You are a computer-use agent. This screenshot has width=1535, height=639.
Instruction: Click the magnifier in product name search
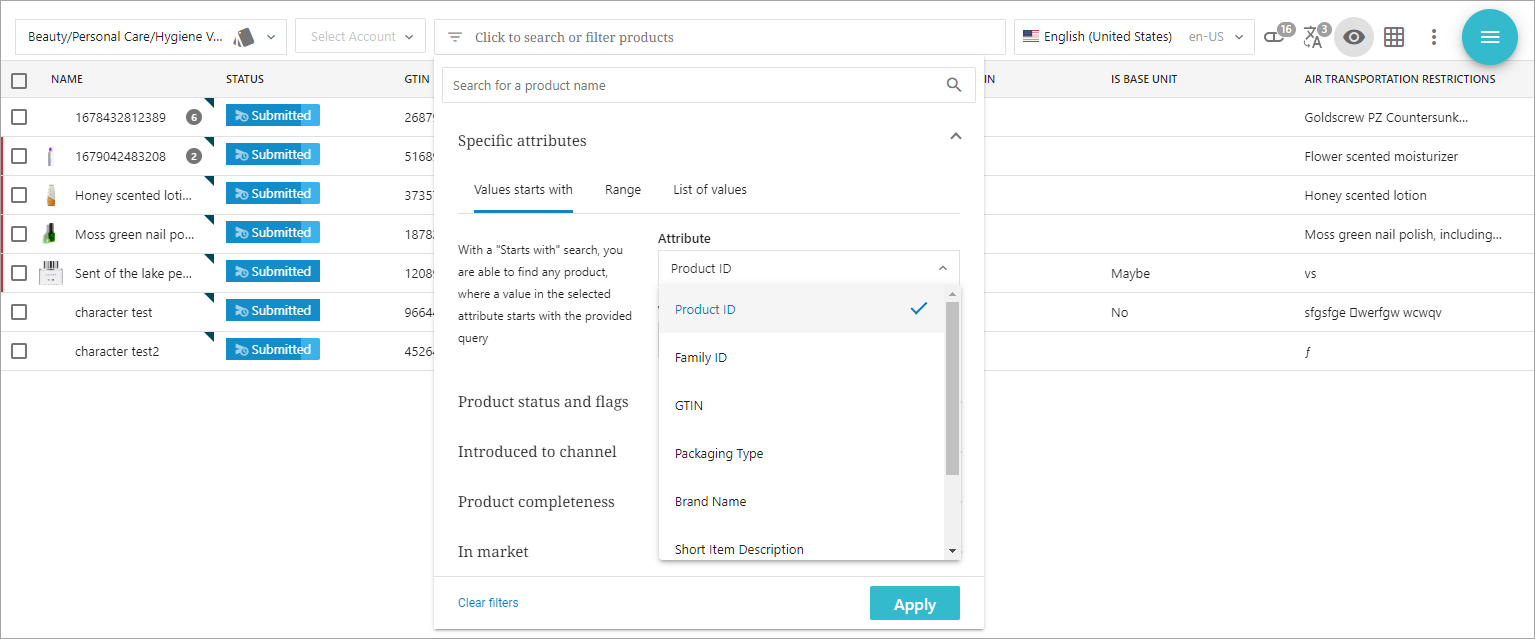pos(954,85)
